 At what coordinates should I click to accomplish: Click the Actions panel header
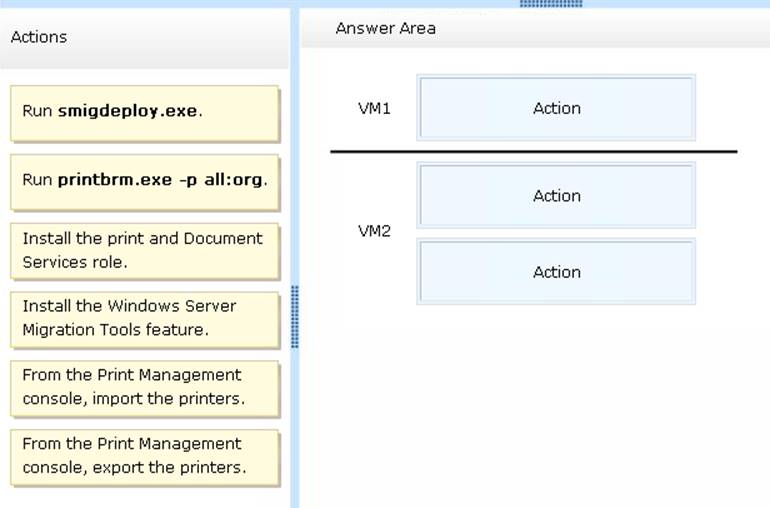point(144,38)
